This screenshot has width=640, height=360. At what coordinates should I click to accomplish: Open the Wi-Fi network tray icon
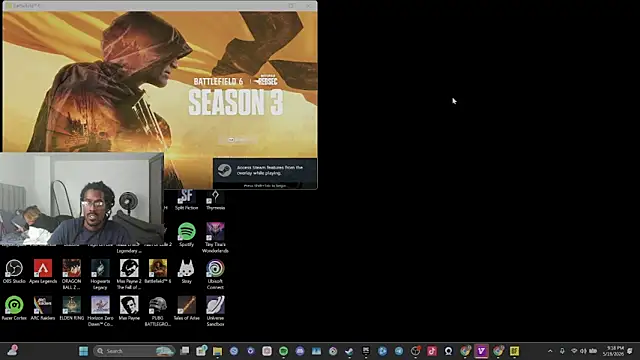pos(574,351)
